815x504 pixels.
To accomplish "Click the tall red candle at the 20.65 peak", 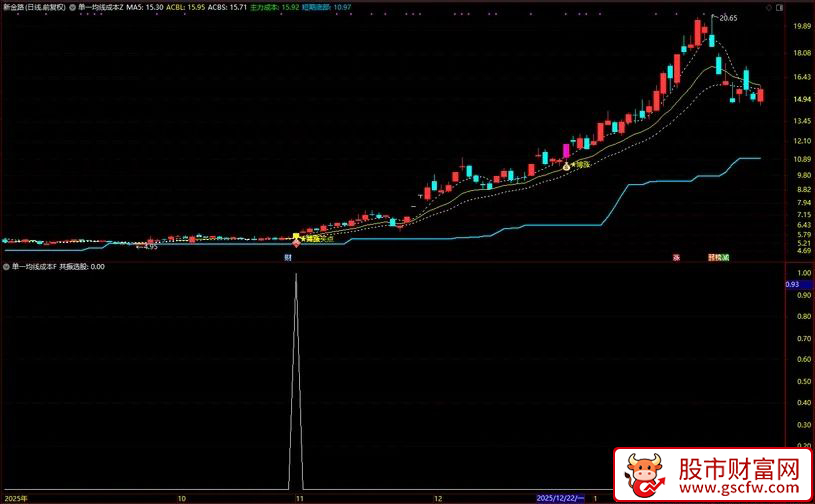I will (x=698, y=33).
